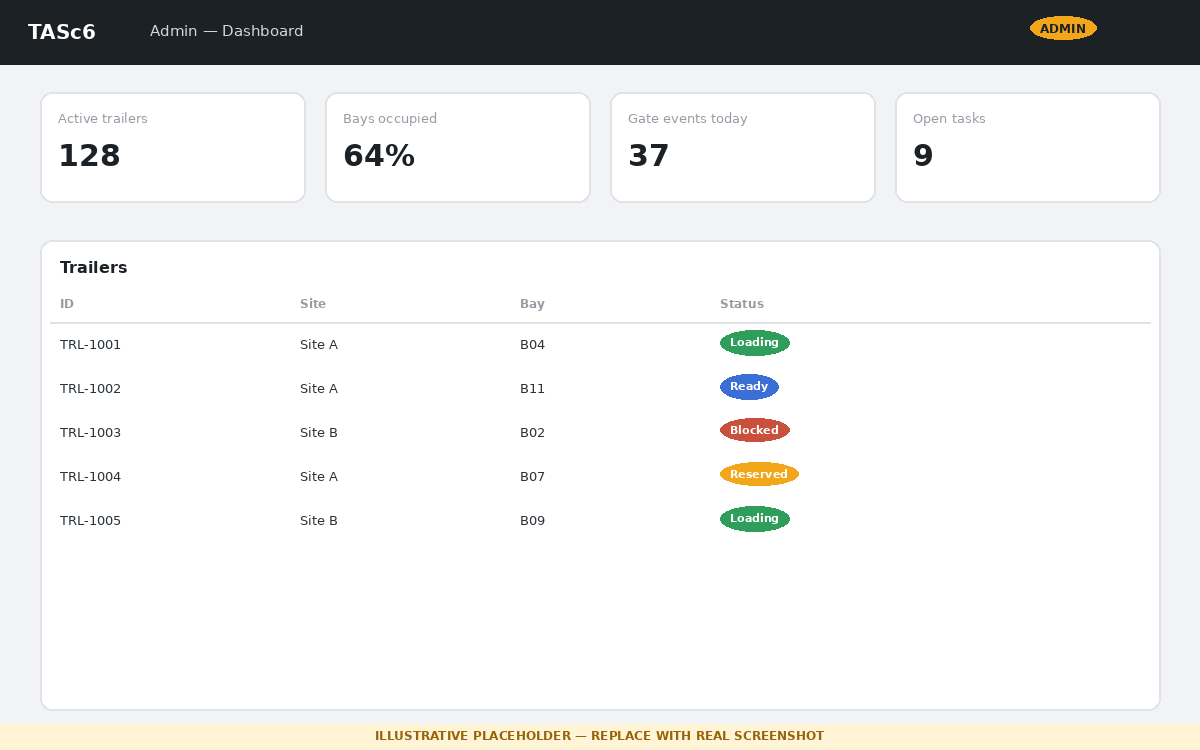Viewport: 1200px width, 750px height.
Task: Click the TASc6 logo in the header
Action: (62, 32)
